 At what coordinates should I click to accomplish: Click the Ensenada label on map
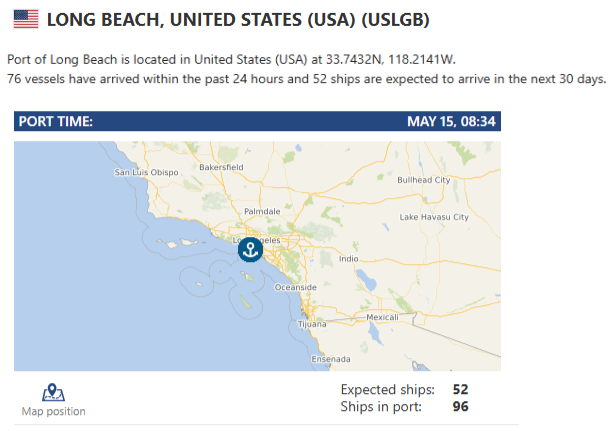coord(331,359)
